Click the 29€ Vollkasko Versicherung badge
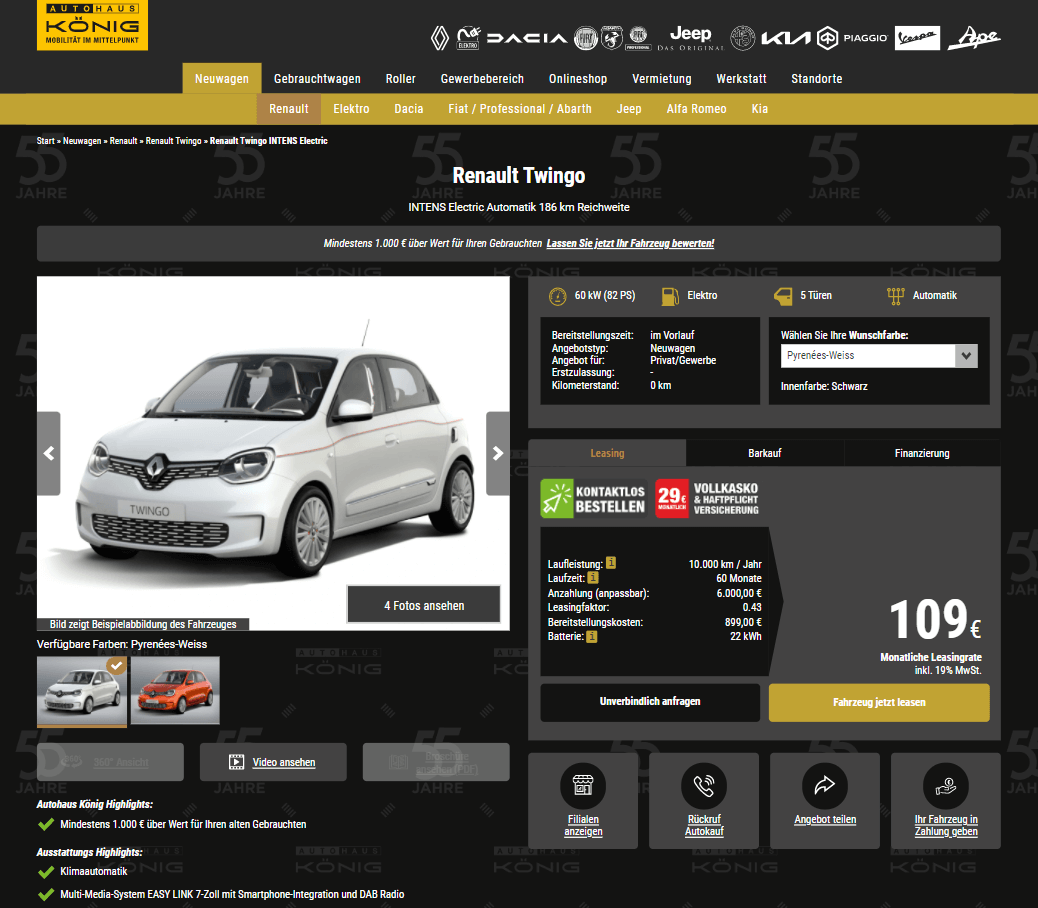The height and width of the screenshot is (908, 1038). click(x=708, y=498)
